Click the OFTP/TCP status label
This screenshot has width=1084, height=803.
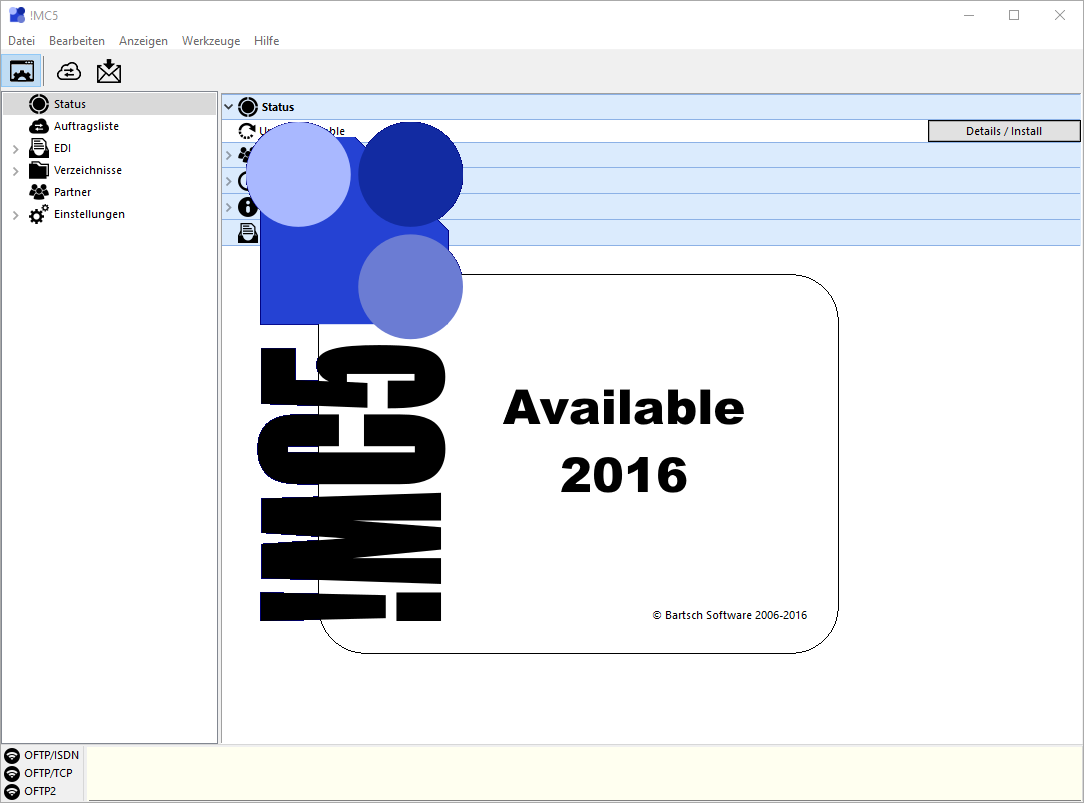click(48, 773)
